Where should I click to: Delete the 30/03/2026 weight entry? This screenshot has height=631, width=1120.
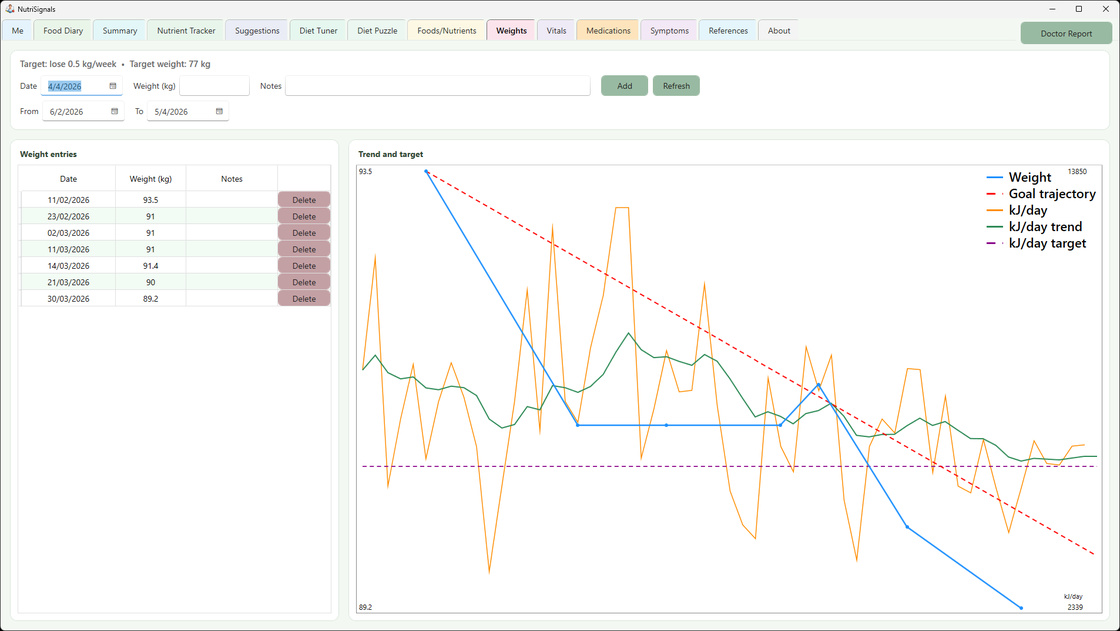pos(303,298)
